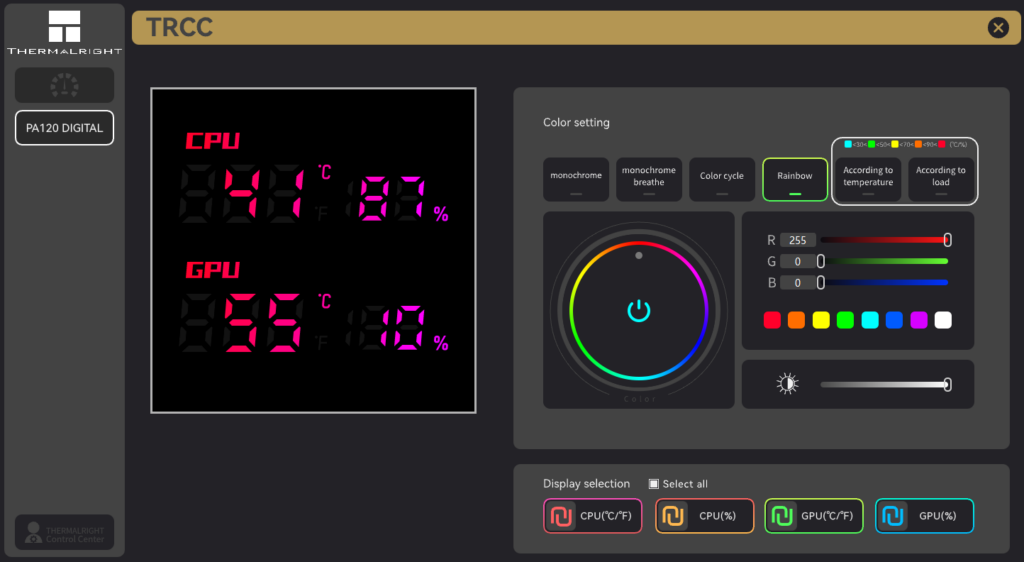Screen dimensions: 1024x562
Task: Click the GPU temperature digits 55
Action: tap(263, 322)
